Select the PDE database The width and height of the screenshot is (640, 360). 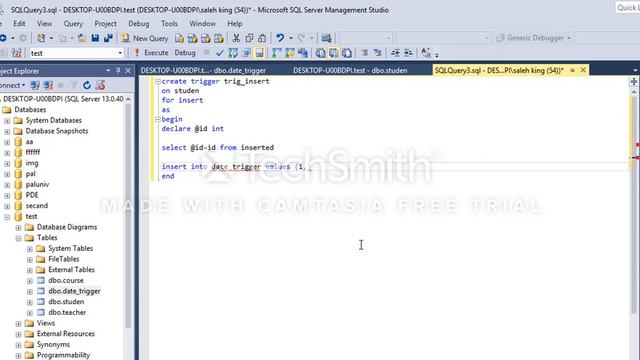coord(32,195)
